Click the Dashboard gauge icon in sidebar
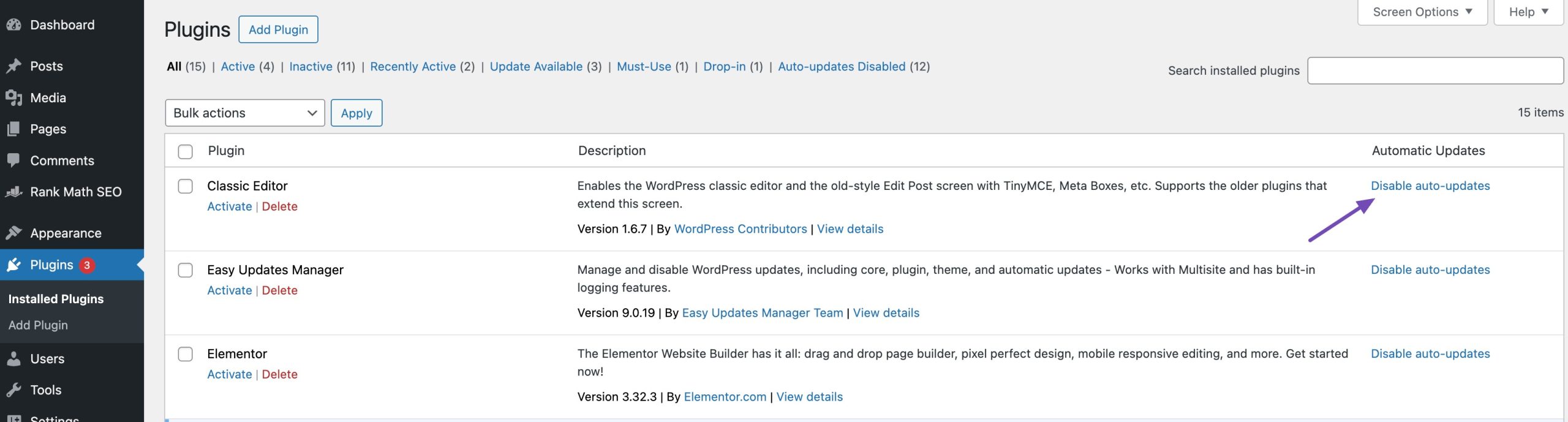Image resolution: width=1568 pixels, height=422 pixels. tap(13, 25)
